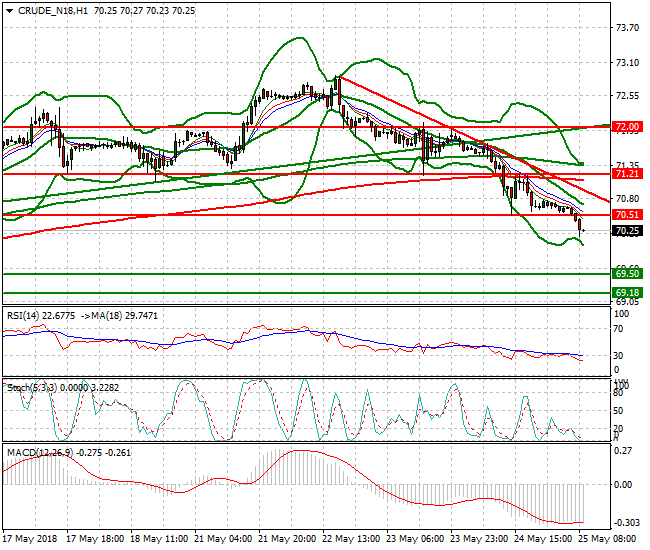Viewport: 650px width, 550px height.
Task: Click the 21 May 20:00 time label
Action: point(287,539)
